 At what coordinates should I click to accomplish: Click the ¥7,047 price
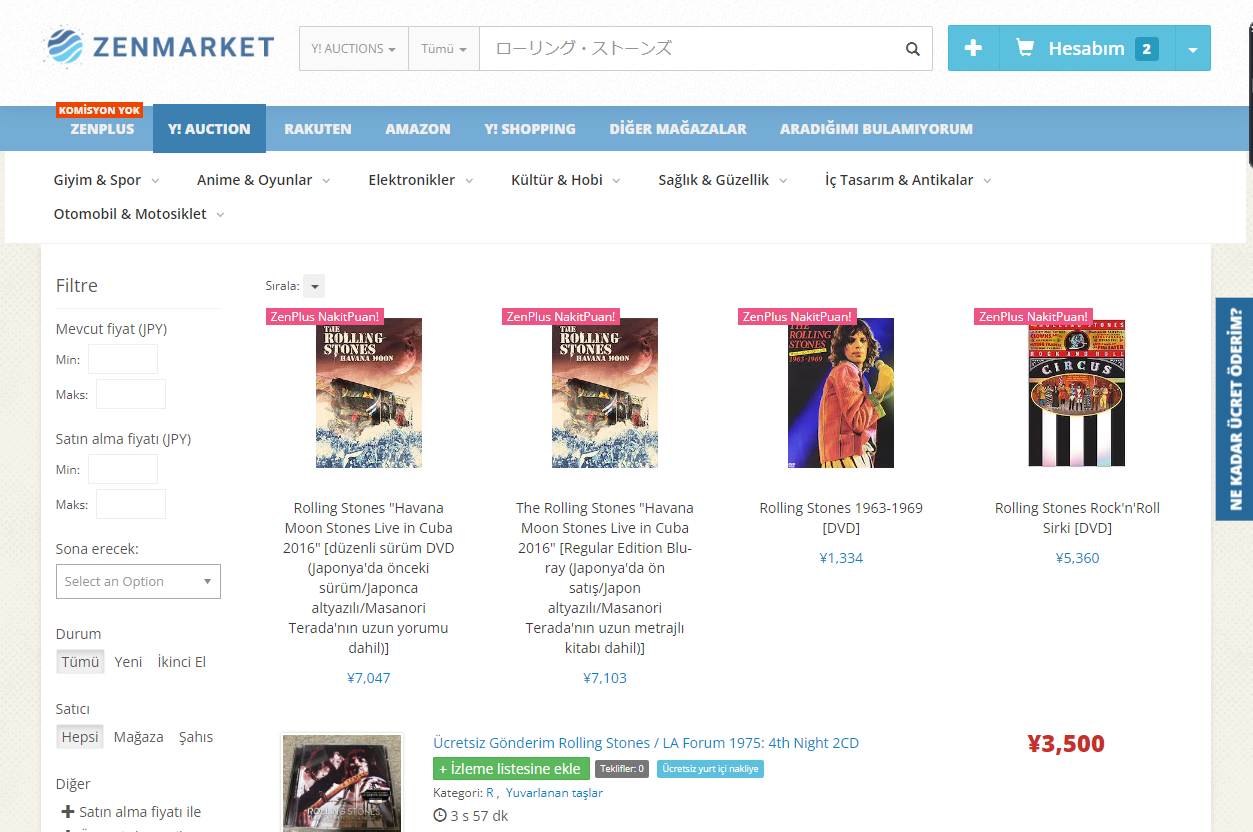pos(369,678)
